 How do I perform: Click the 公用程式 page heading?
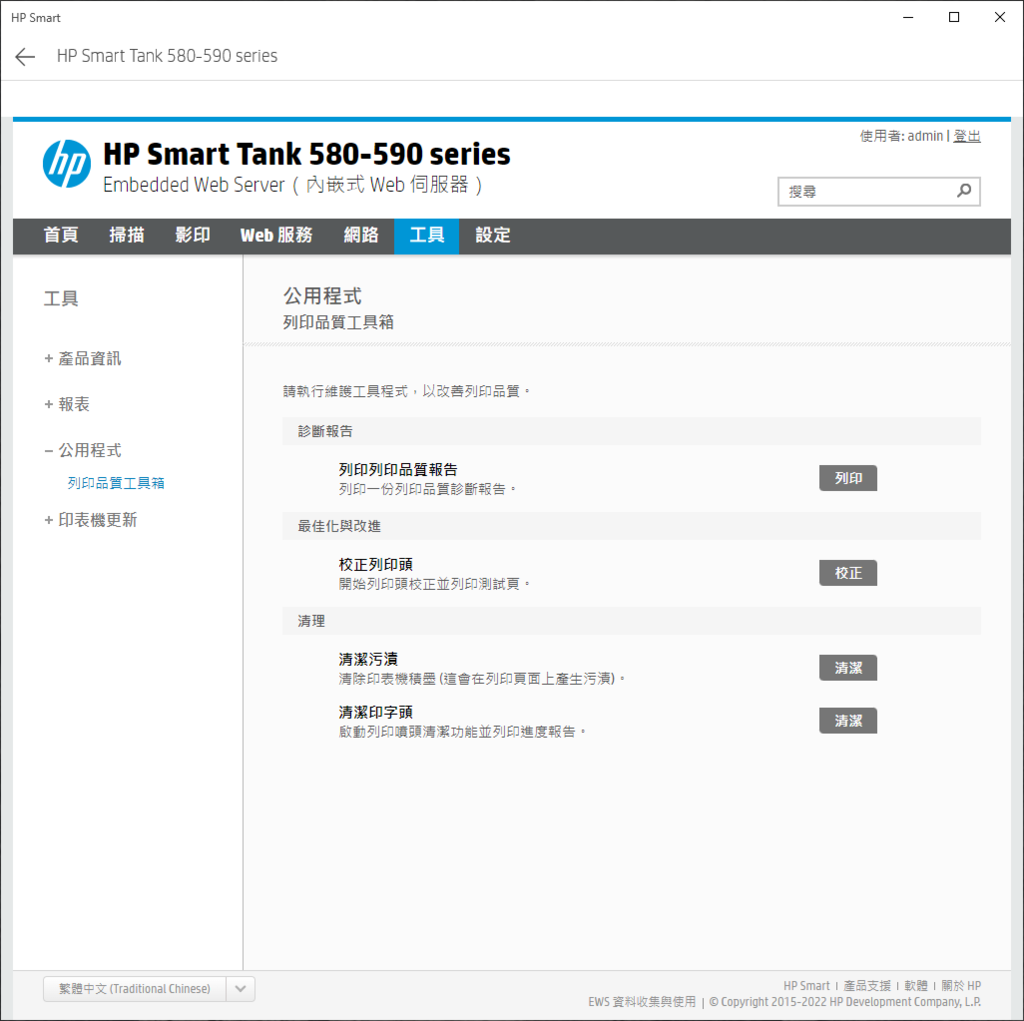click(323, 296)
